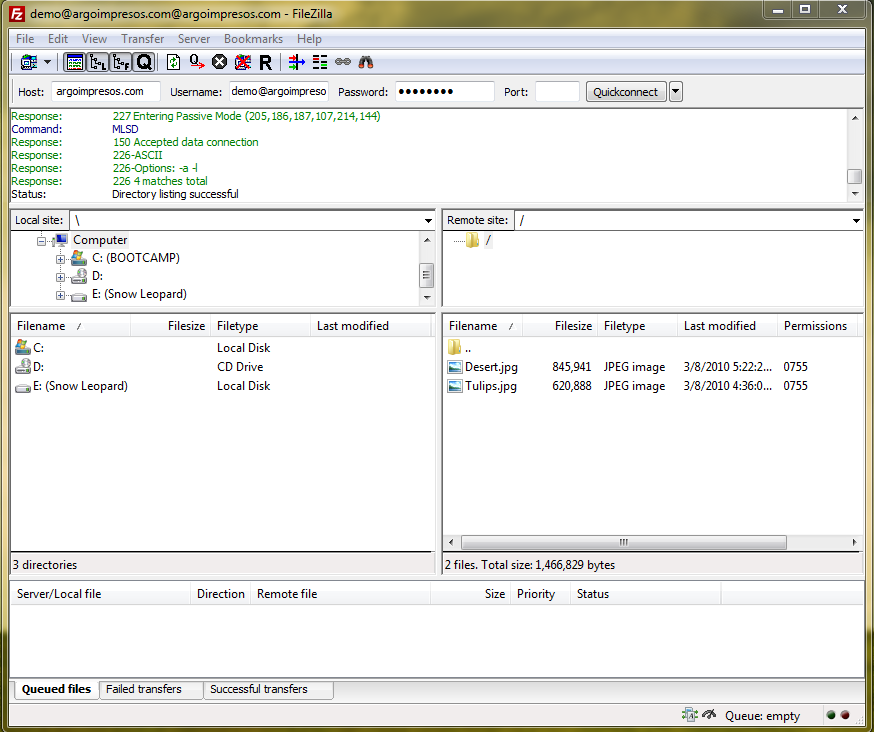This screenshot has height=732, width=874.
Task: Select the Desert.jpg file icon
Action: (455, 367)
